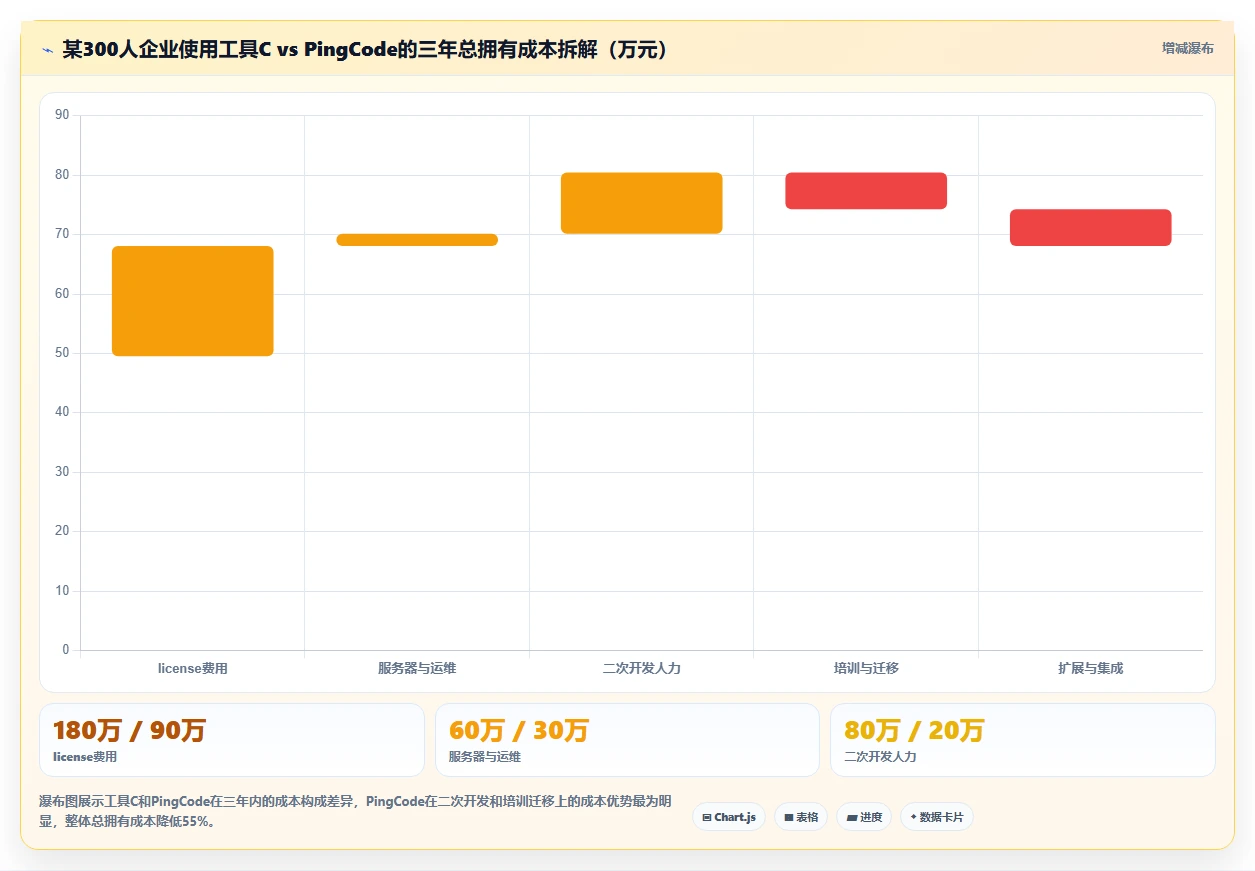Click the 扩展与集成 x-axis label
This screenshot has height=871, width=1255.
pyautogui.click(x=1090, y=668)
